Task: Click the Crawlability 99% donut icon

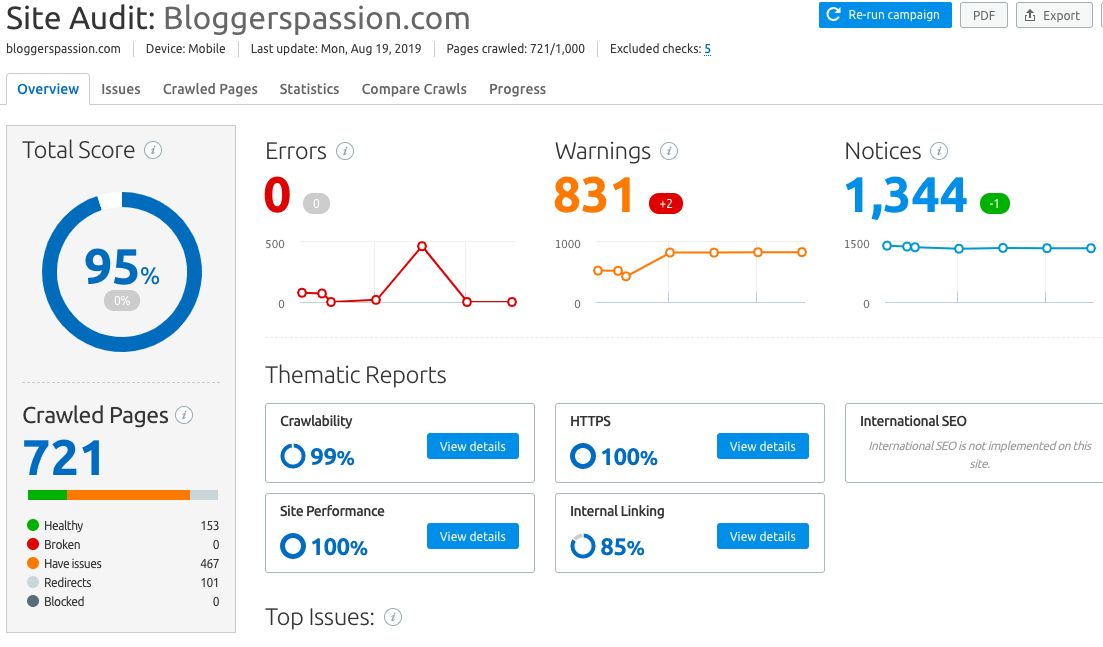Action: pyautogui.click(x=293, y=456)
